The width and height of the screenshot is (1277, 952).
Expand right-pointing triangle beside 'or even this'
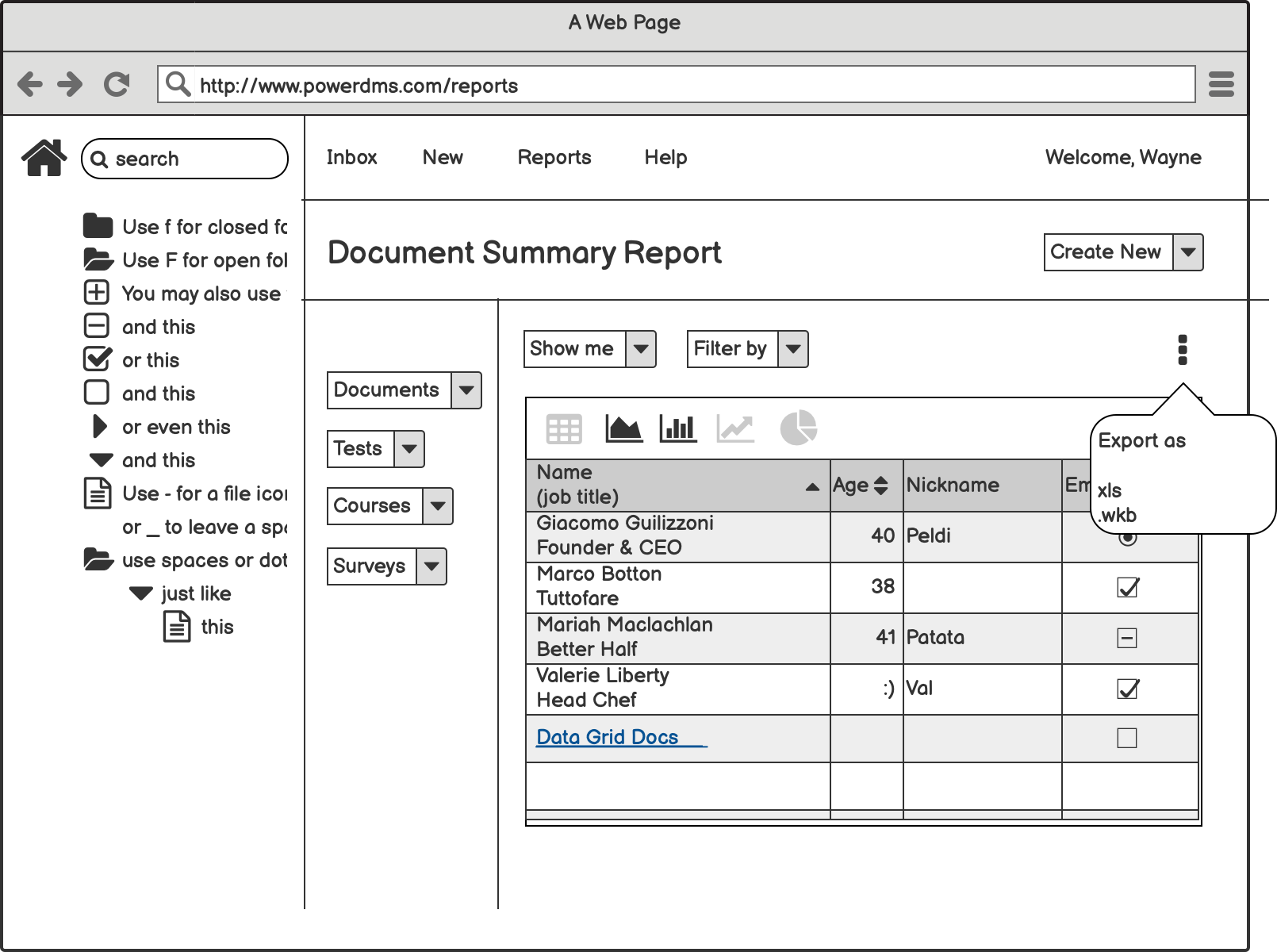(99, 426)
